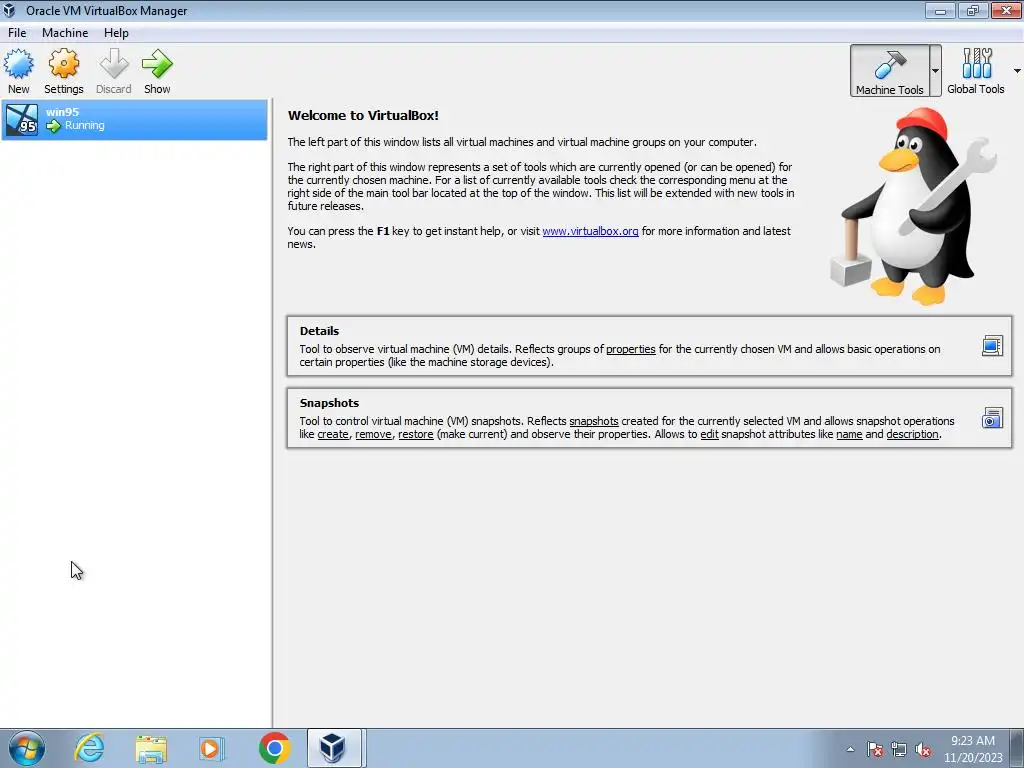Click the green Running status arrow
1024x768 pixels.
pos(54,126)
